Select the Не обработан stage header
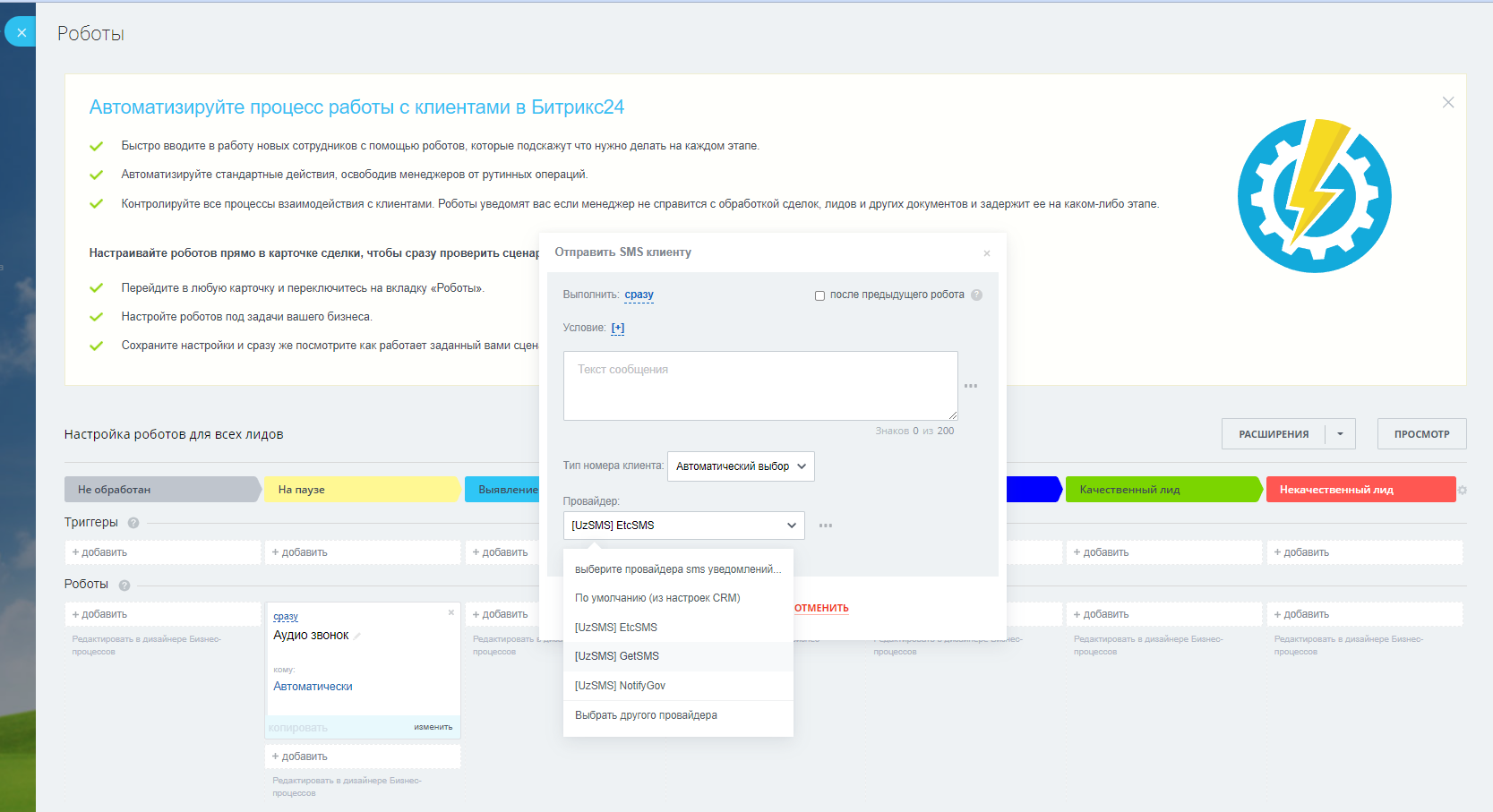The image size is (1493, 812). tap(162, 490)
